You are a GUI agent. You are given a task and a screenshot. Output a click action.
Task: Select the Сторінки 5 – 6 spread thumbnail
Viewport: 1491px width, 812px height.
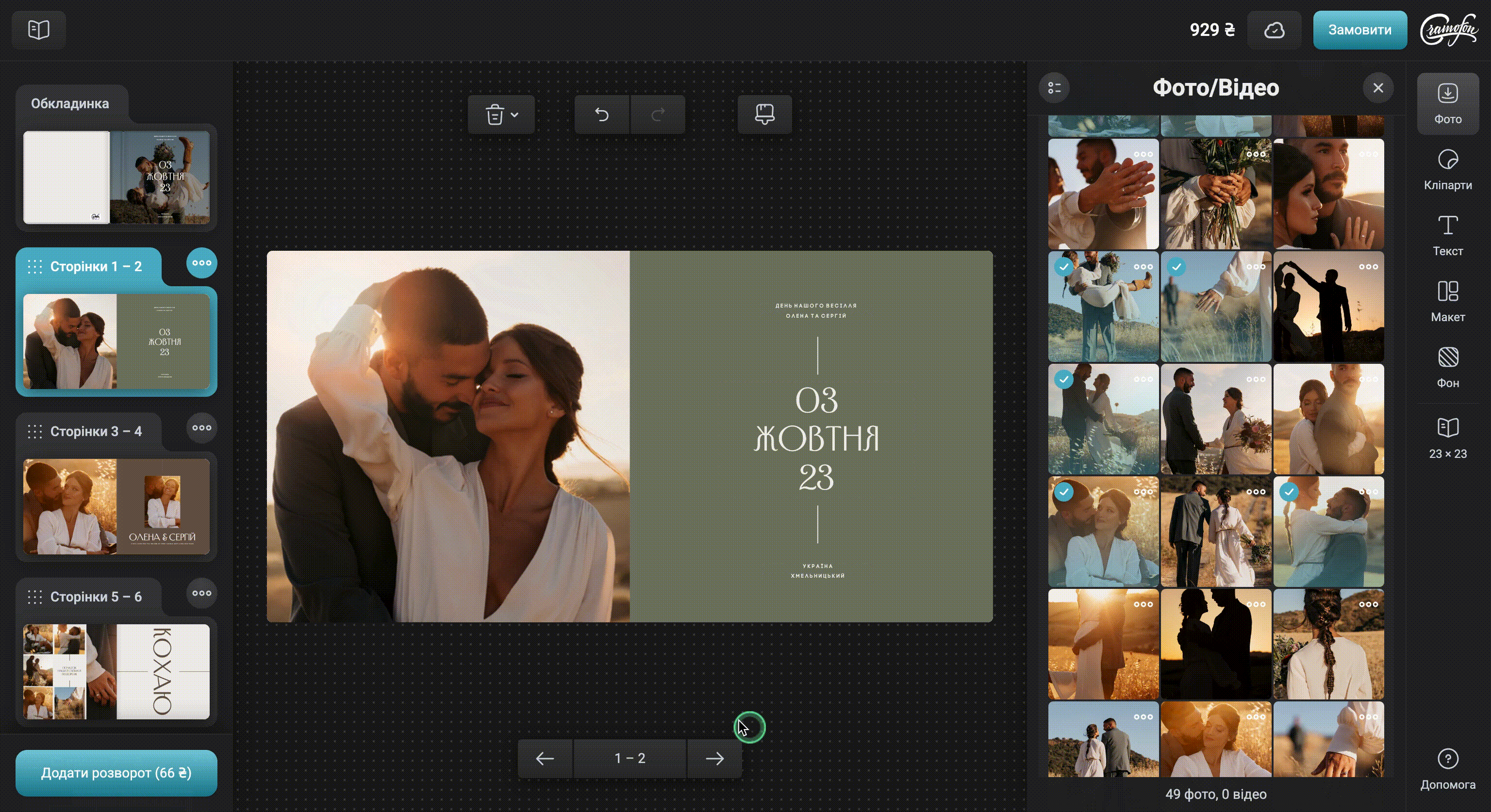pyautogui.click(x=116, y=671)
